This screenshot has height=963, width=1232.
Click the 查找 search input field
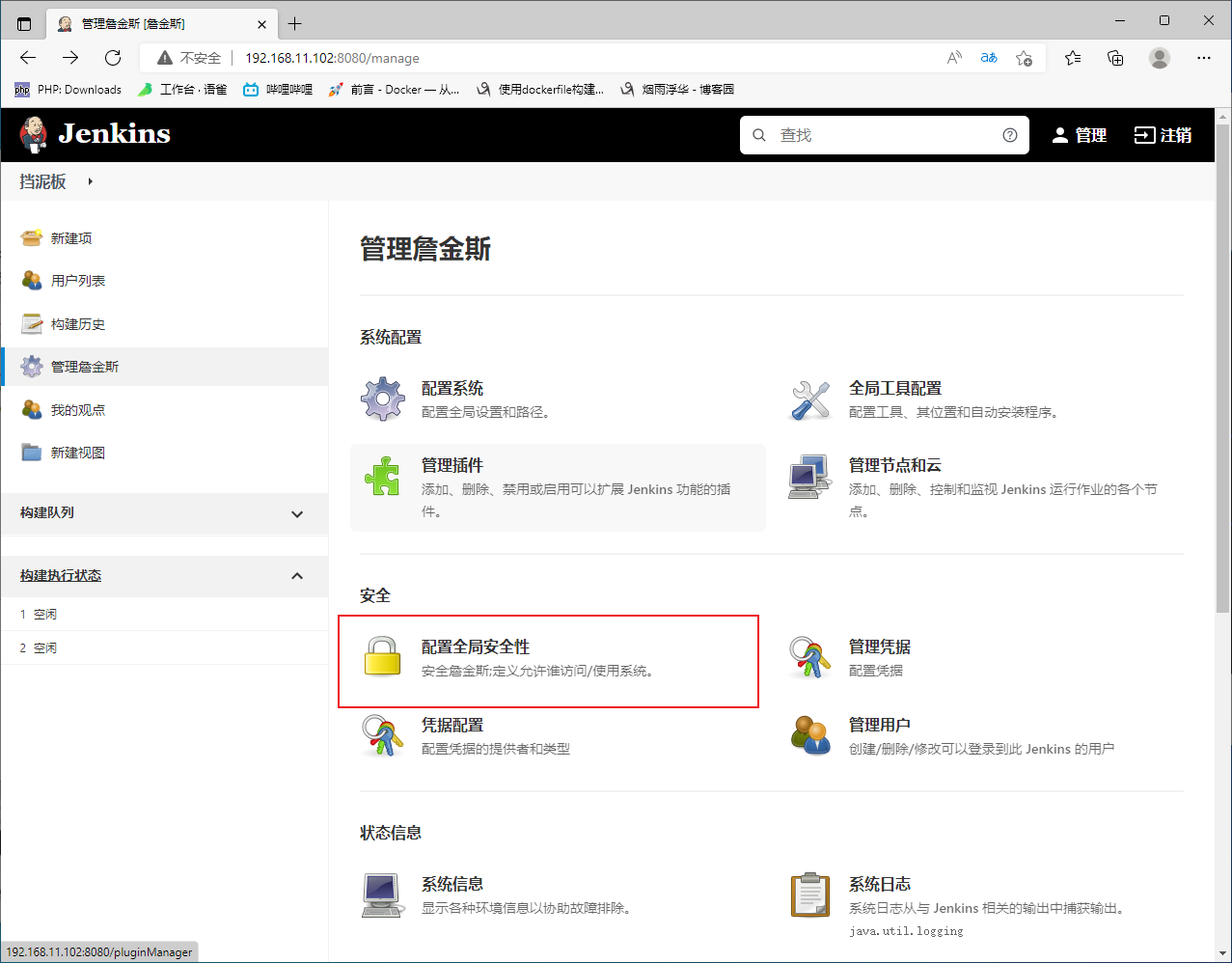click(885, 135)
